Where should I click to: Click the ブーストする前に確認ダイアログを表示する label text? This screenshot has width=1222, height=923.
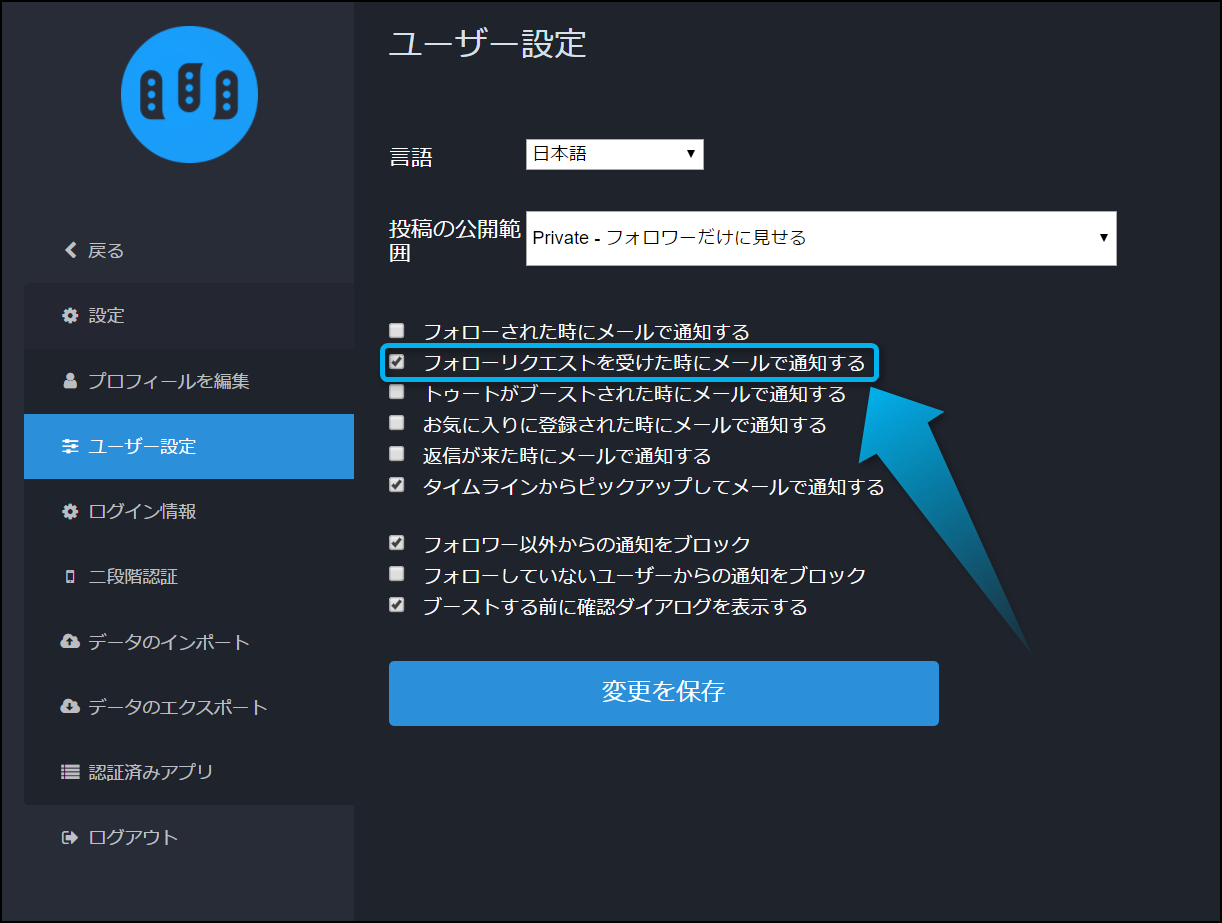pos(614,607)
